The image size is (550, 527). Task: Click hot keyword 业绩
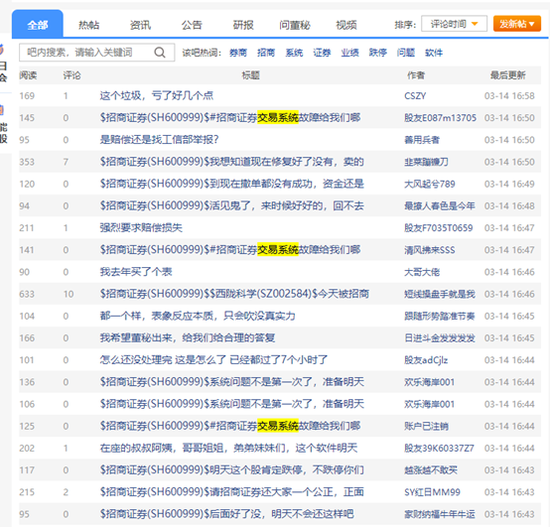coord(350,53)
